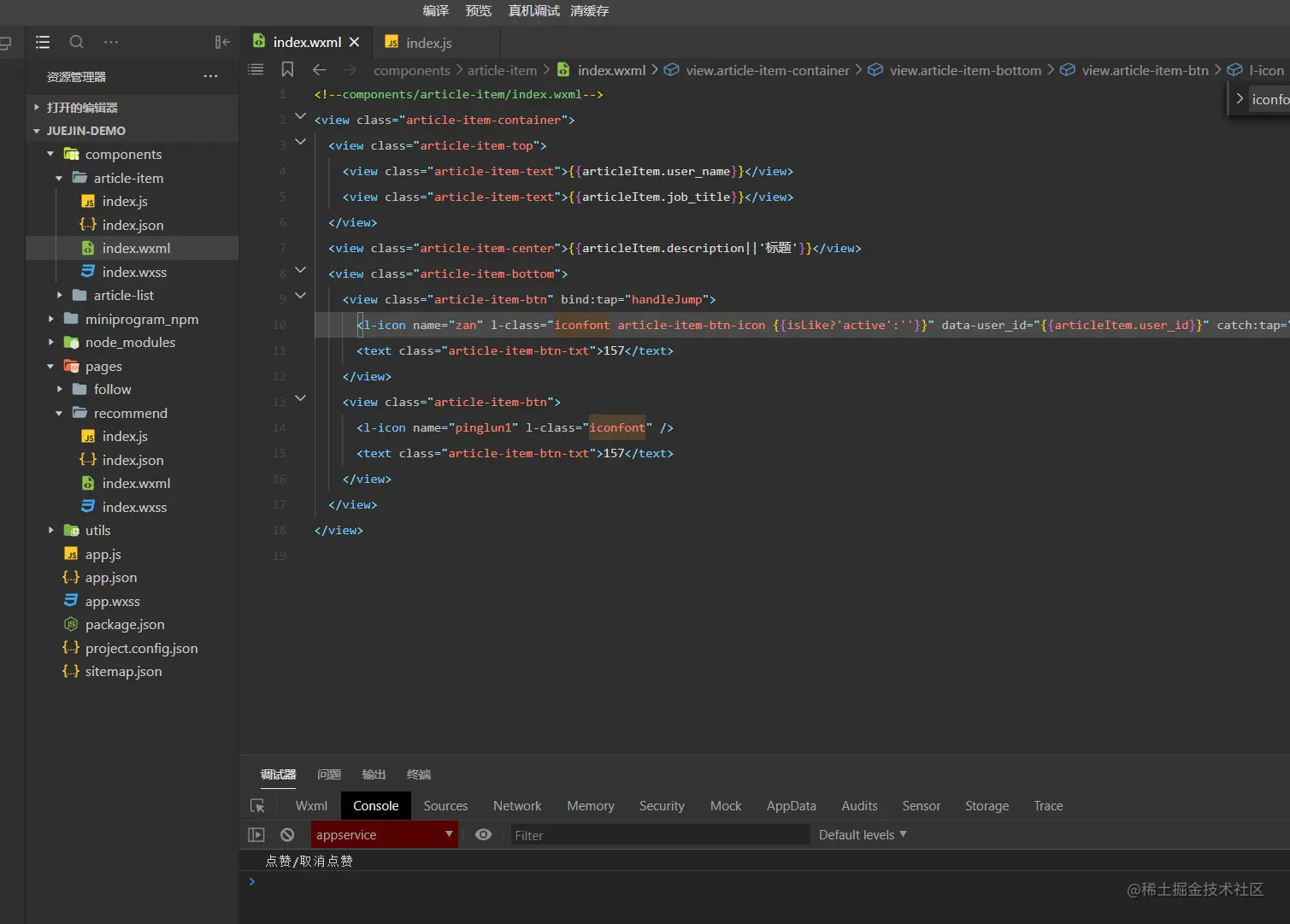Collapse the sidebar panel icon
This screenshot has width=1290, height=924.
pos(222,42)
